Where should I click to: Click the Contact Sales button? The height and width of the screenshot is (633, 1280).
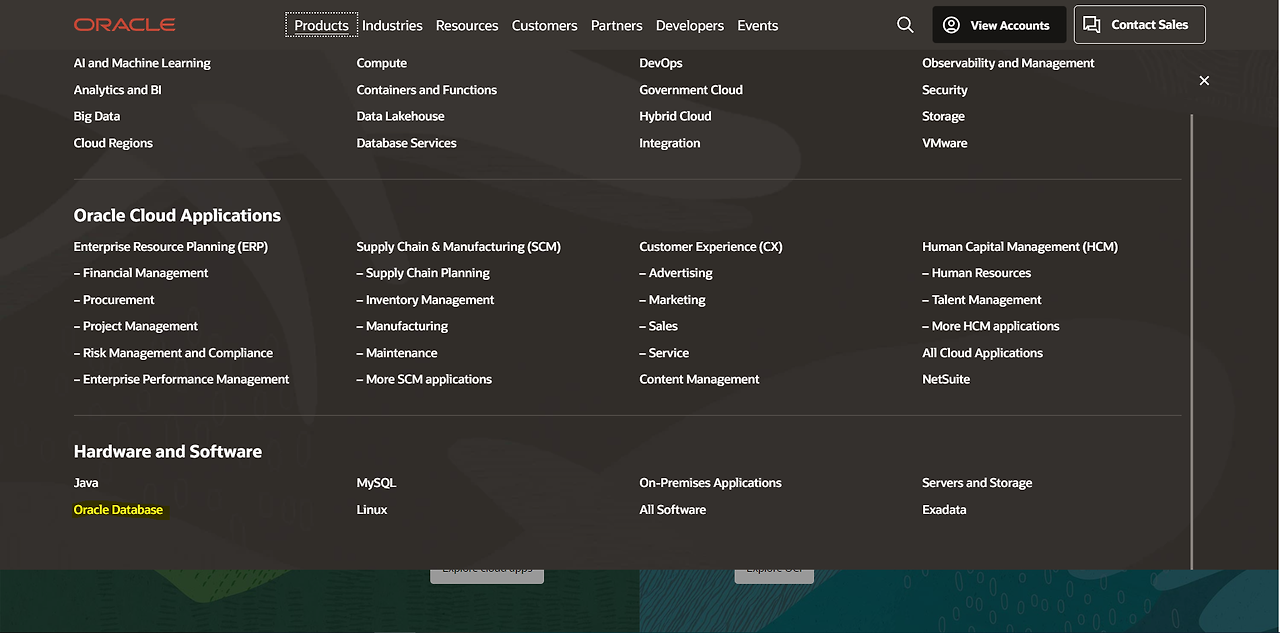pos(1140,25)
